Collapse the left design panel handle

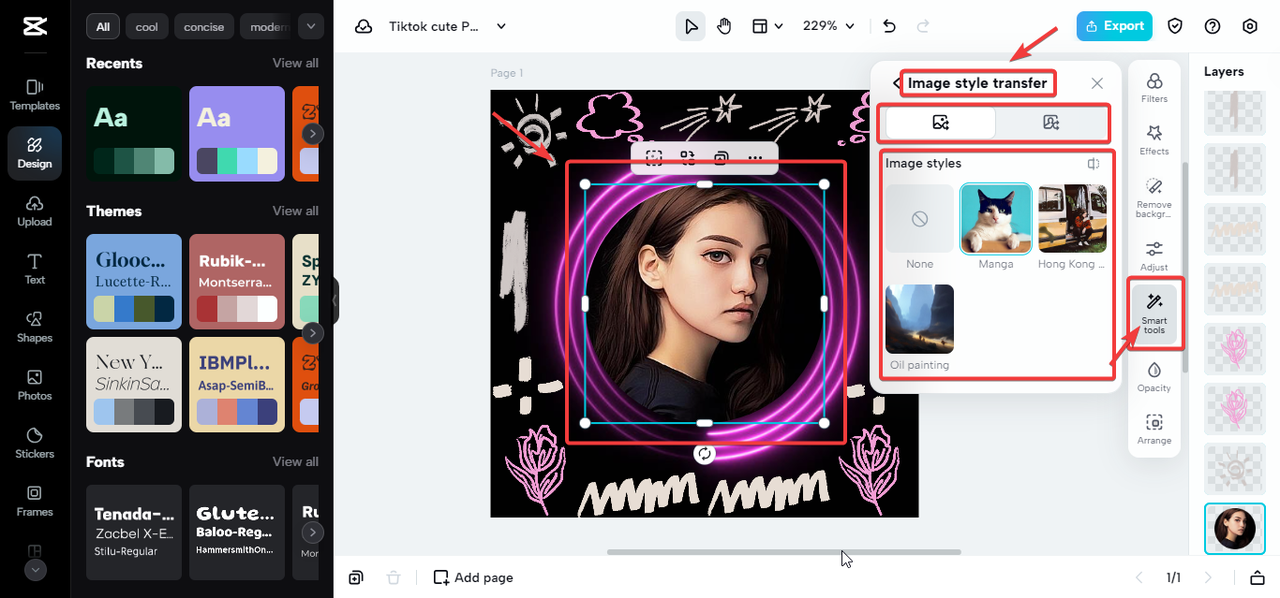pyautogui.click(x=335, y=300)
